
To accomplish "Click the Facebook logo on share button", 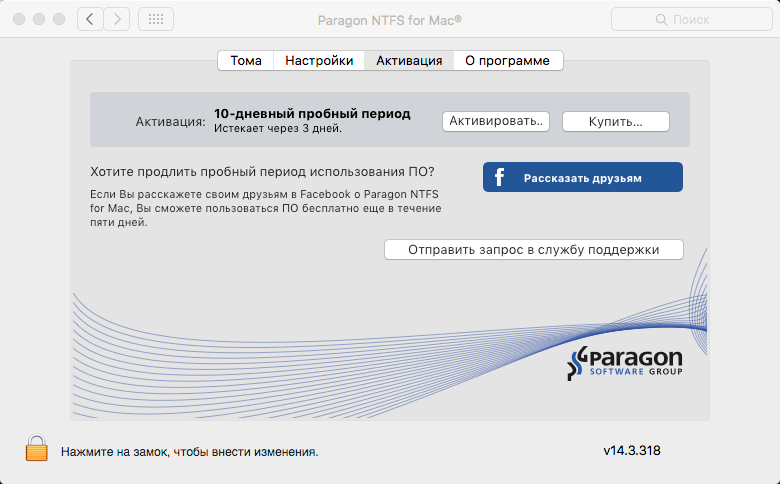I will coord(499,177).
